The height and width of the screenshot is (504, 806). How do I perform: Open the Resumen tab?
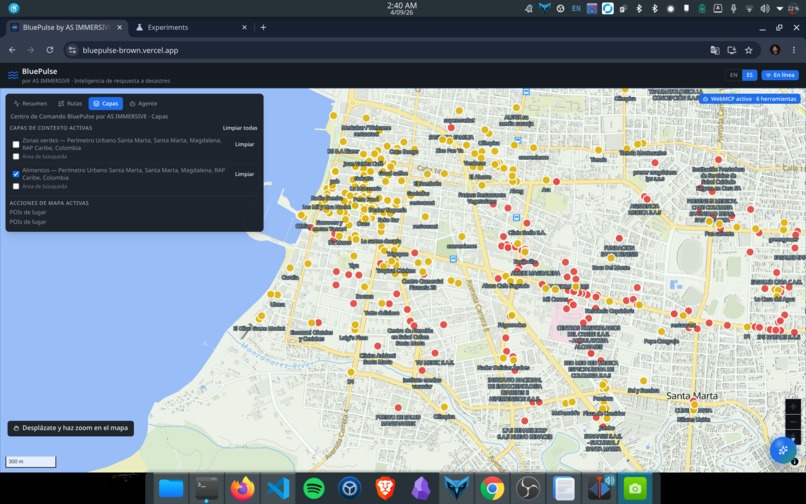click(30, 103)
